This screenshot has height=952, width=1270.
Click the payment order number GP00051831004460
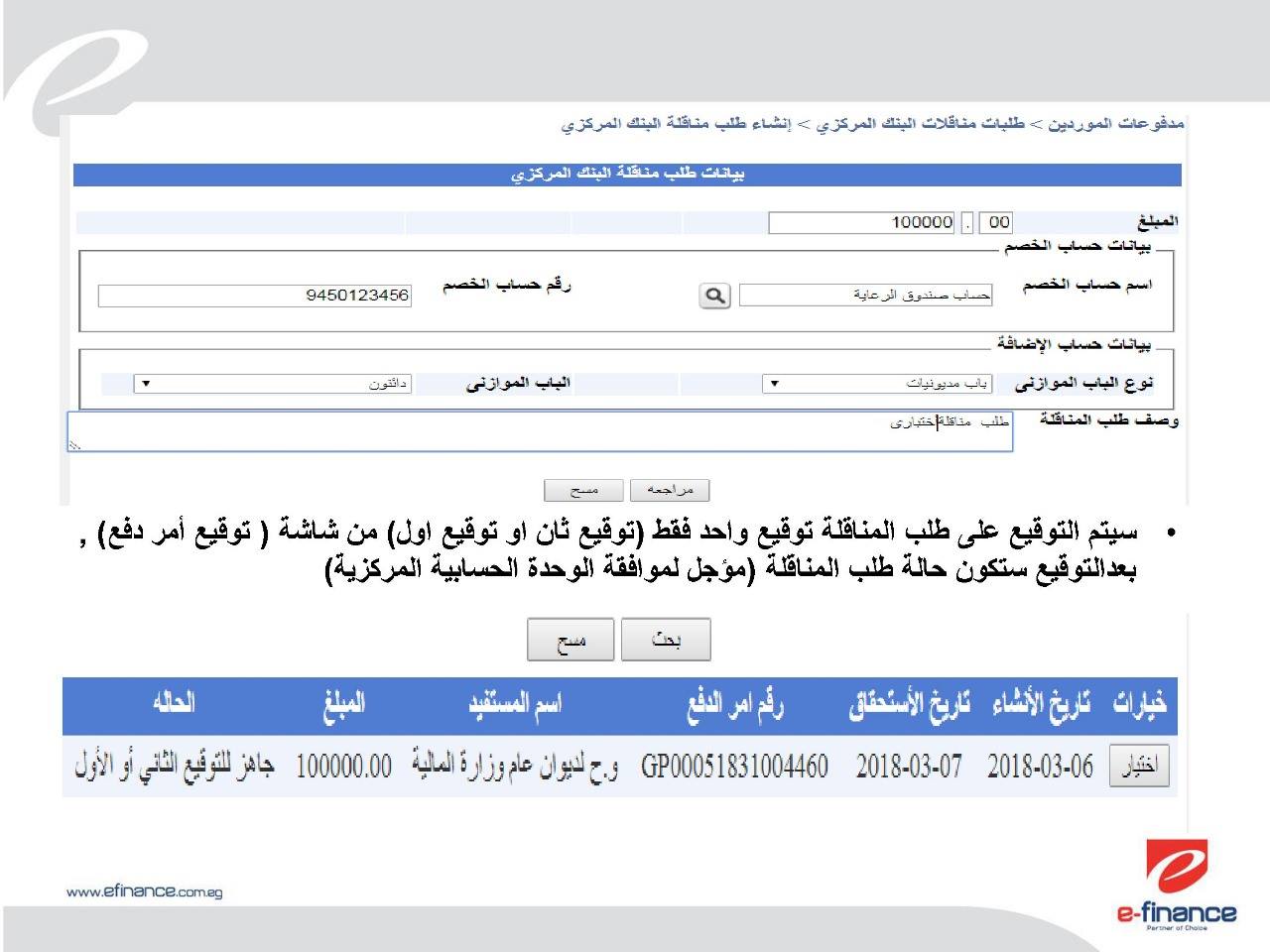tap(734, 766)
